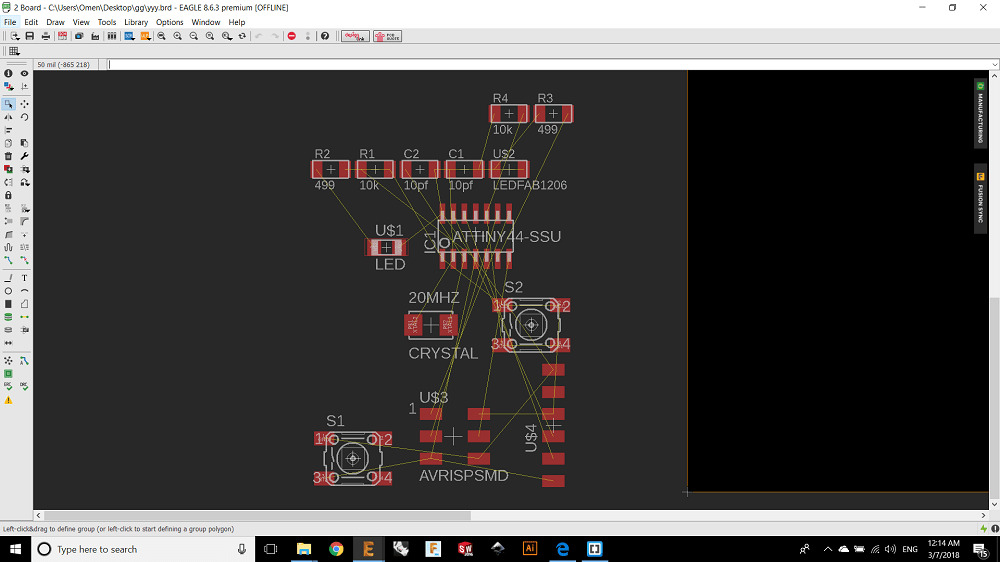Click the Redraw refresh icon

[242, 36]
